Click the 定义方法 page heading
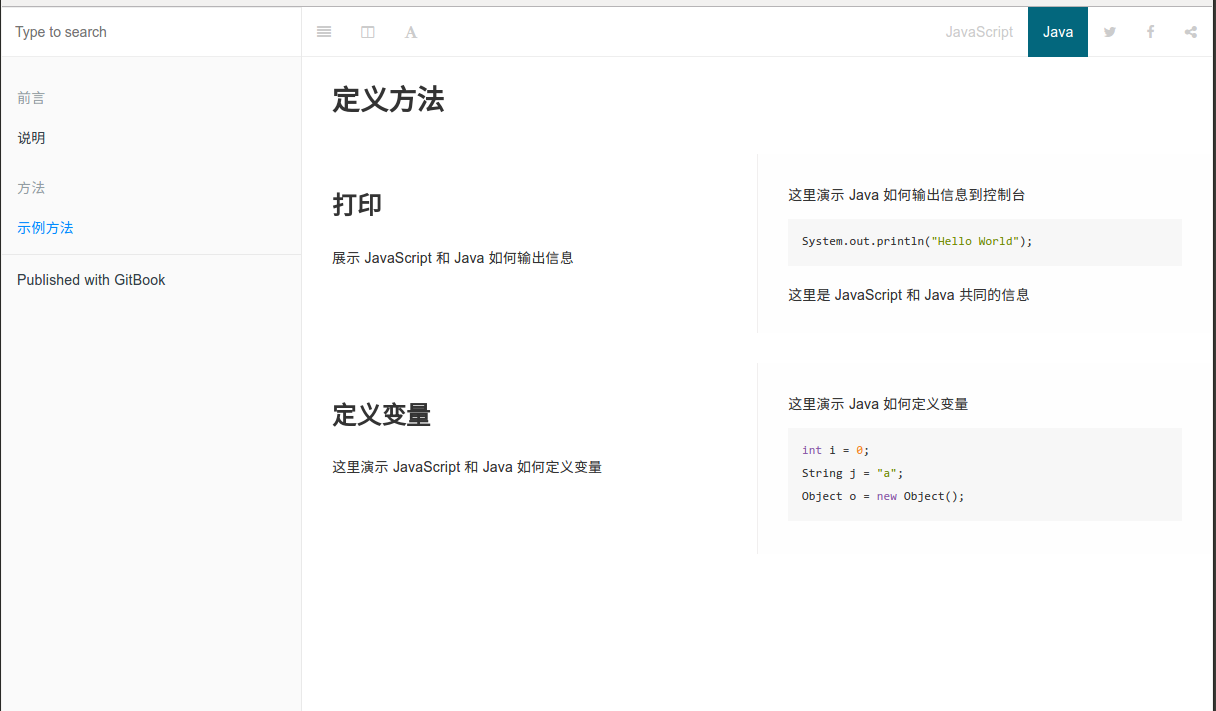1216x711 pixels. click(388, 100)
